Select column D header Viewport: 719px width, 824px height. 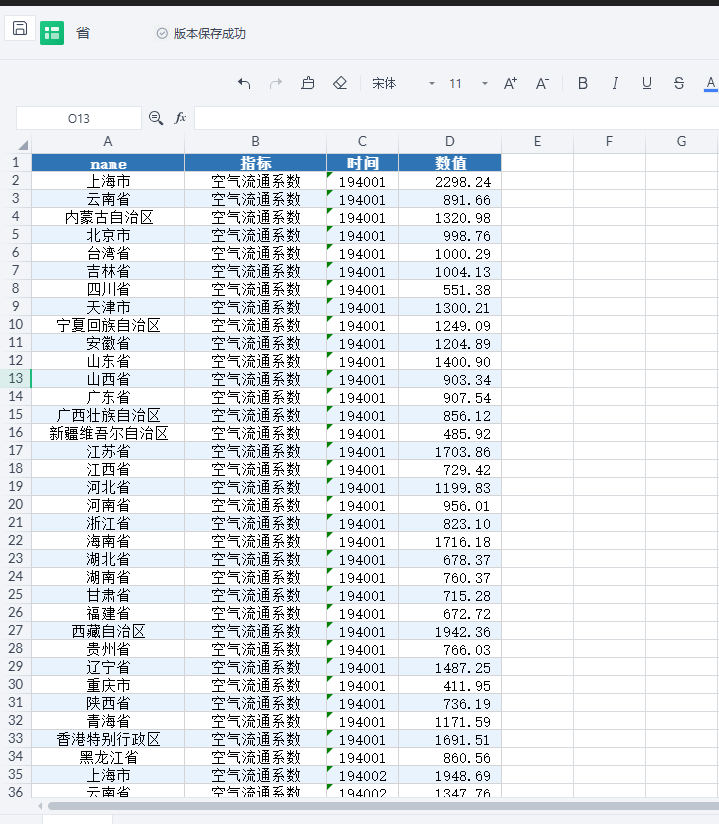tap(450, 141)
